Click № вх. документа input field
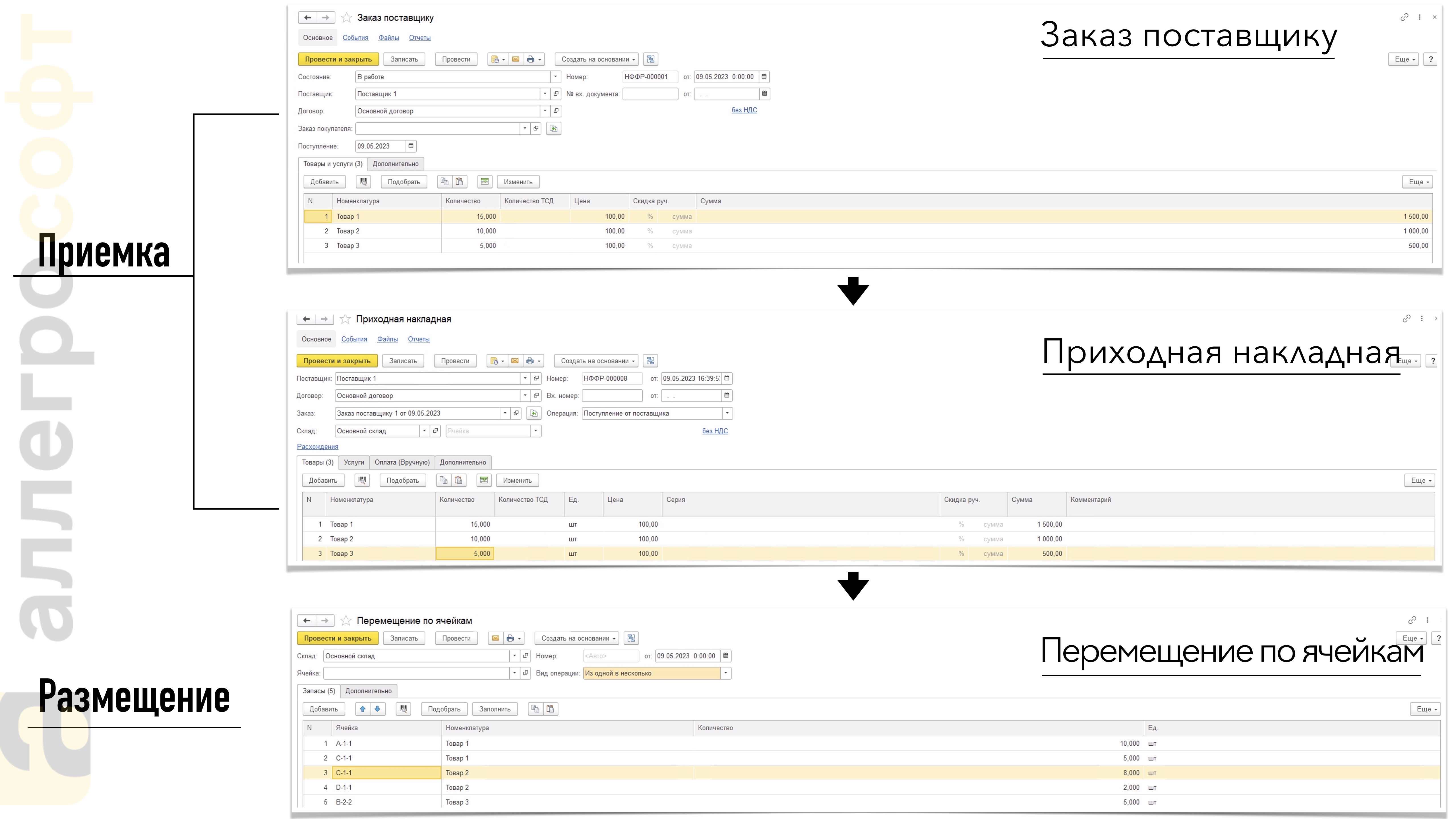 651,94
